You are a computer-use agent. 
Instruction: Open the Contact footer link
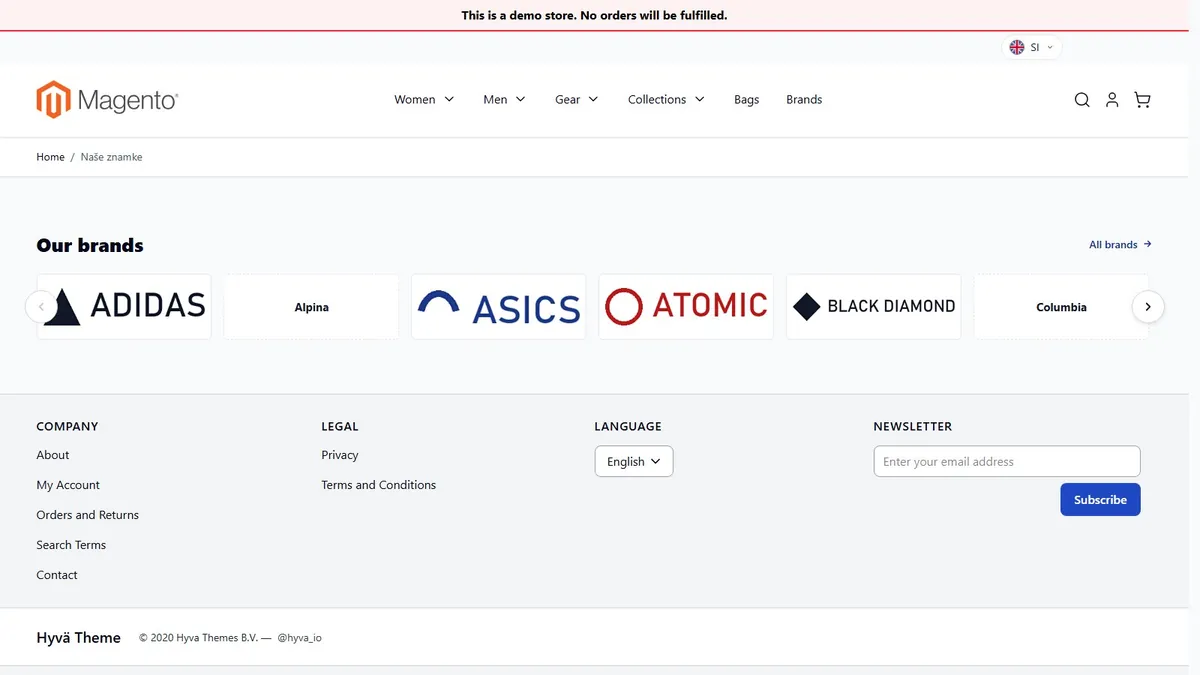tap(57, 575)
